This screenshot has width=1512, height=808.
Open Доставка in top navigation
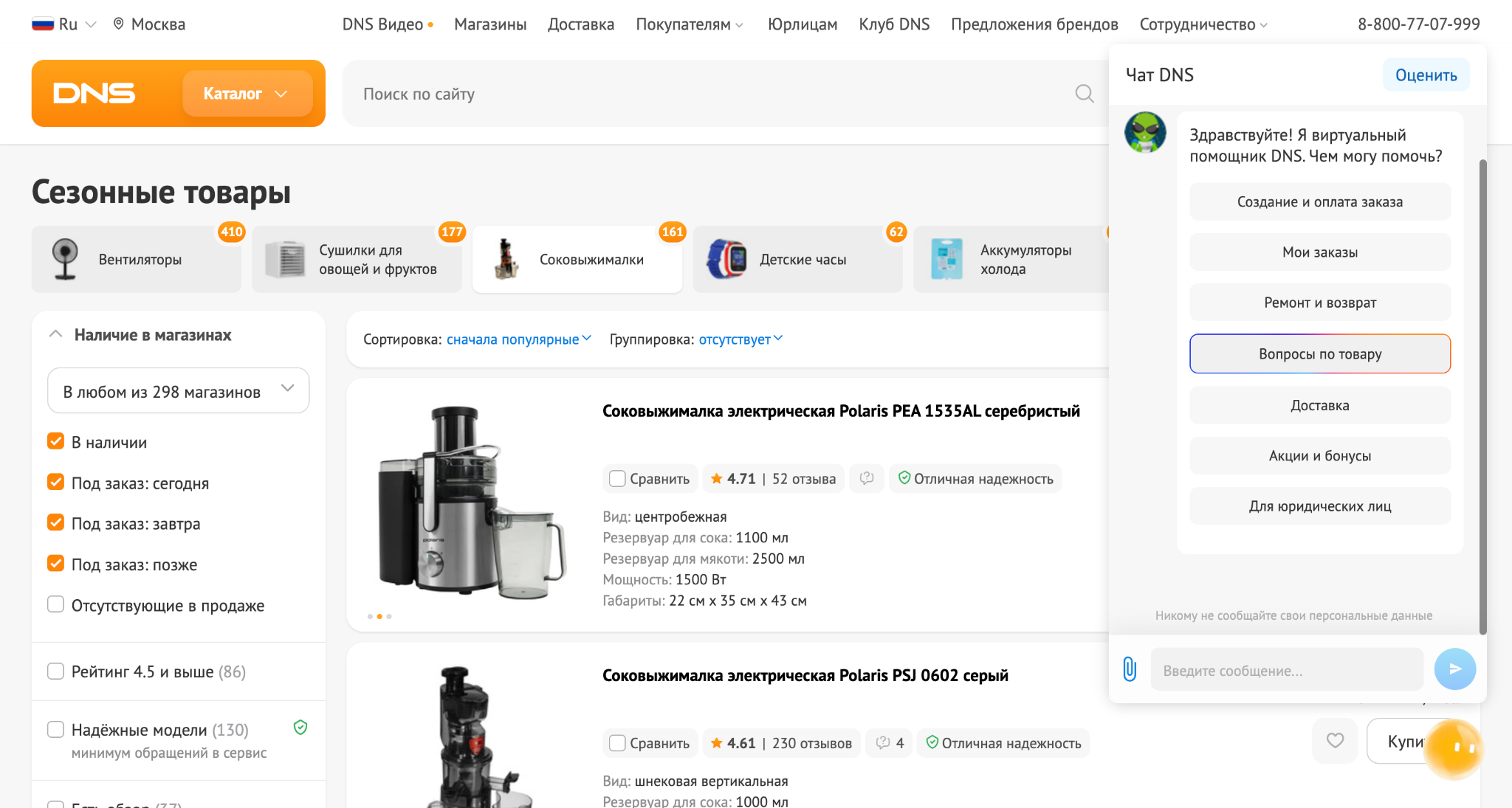581,24
